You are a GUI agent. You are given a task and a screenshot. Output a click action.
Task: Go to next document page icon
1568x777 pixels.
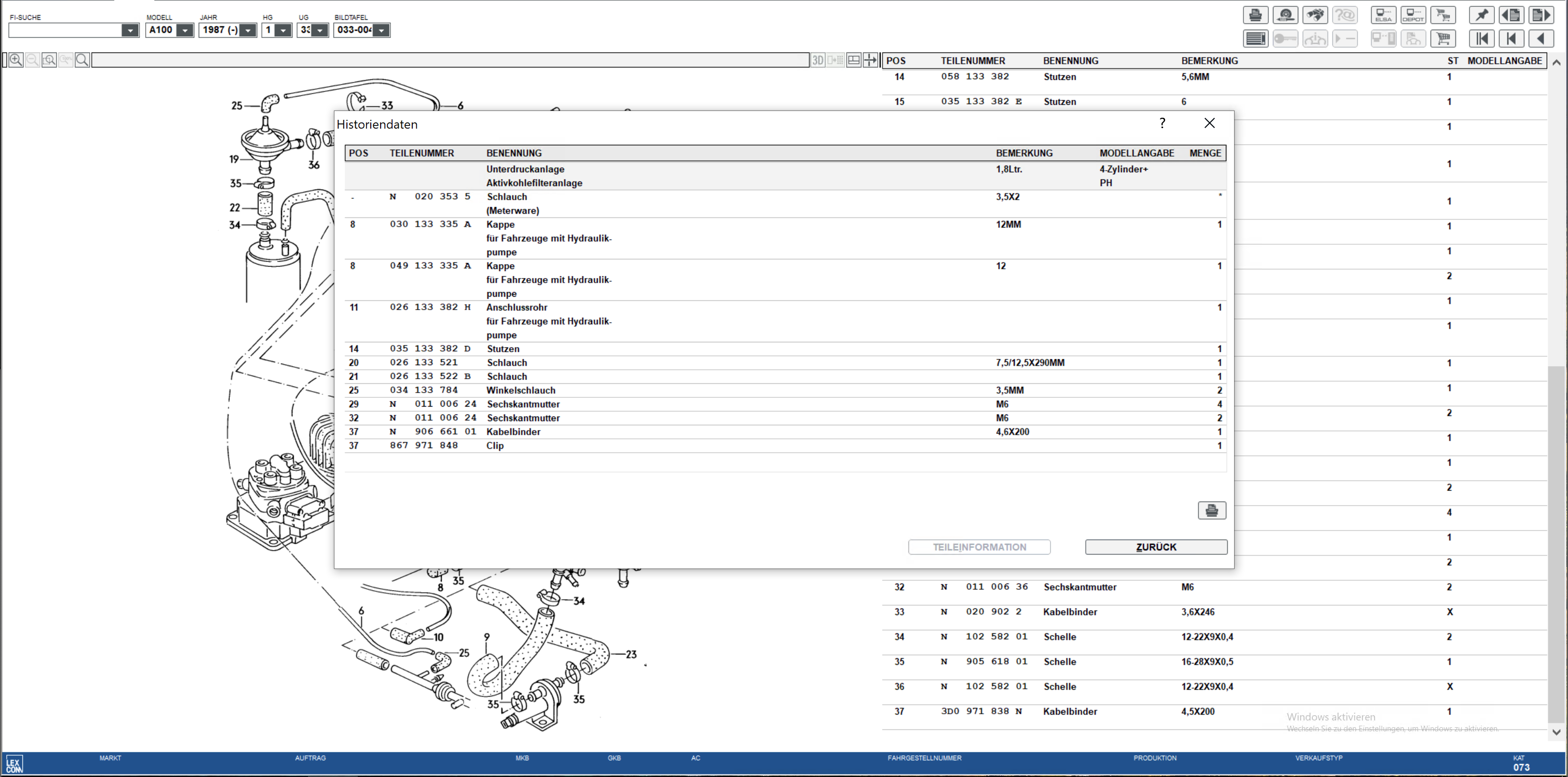click(x=1541, y=15)
